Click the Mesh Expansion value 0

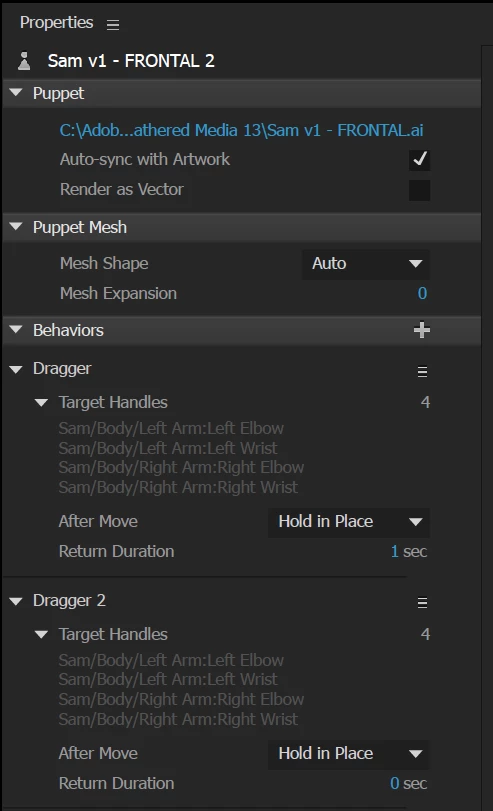pyautogui.click(x=422, y=294)
